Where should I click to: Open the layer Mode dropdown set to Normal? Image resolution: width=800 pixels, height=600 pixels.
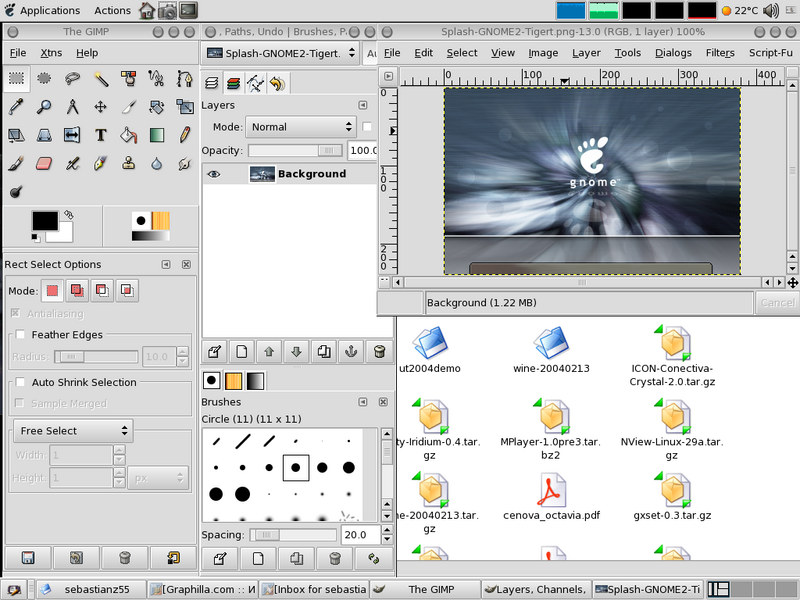(300, 127)
